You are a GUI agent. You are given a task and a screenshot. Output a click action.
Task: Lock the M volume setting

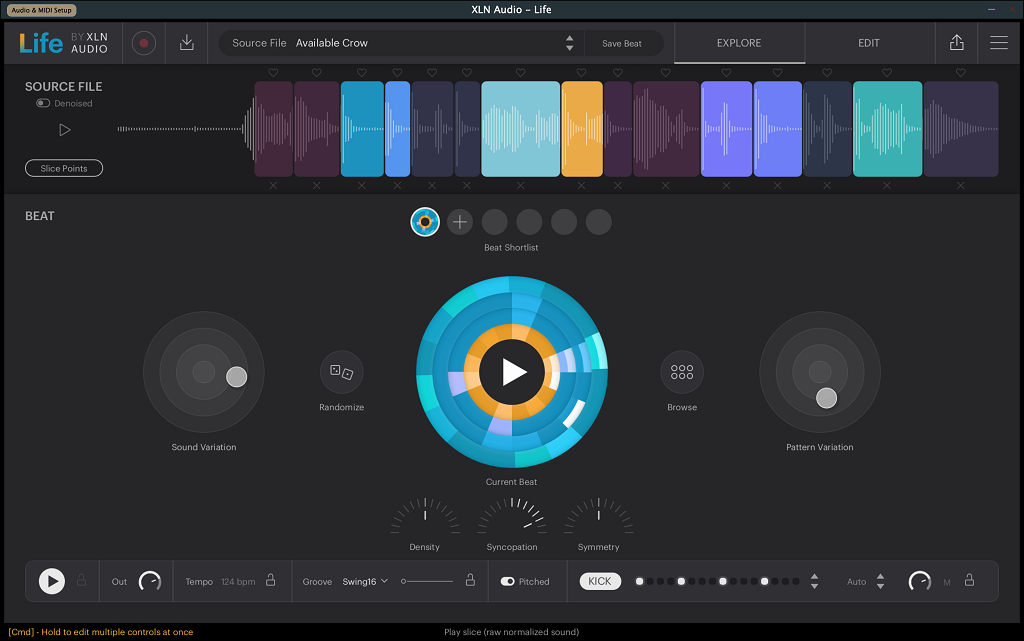click(x=969, y=580)
